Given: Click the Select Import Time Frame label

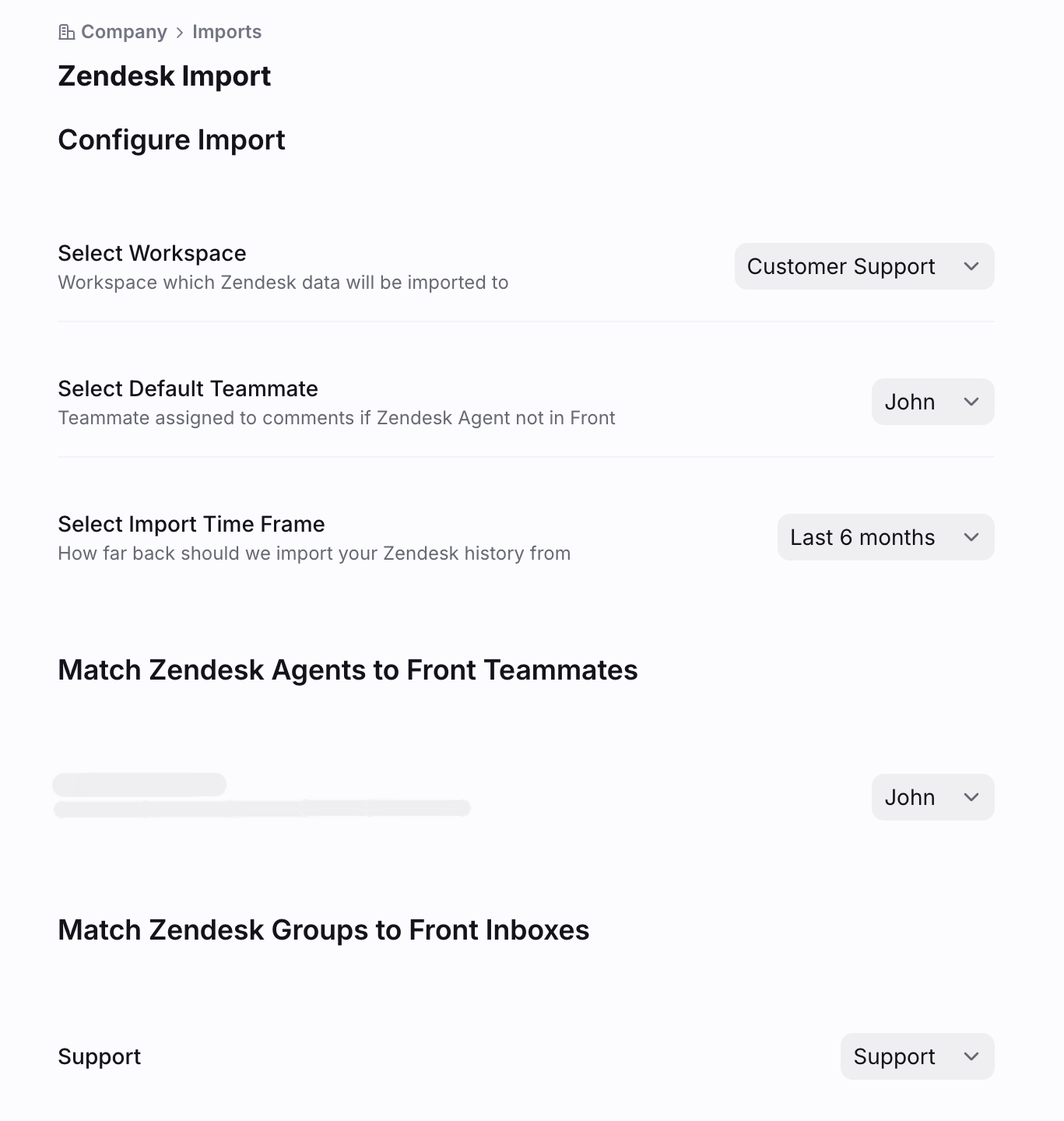Looking at the screenshot, I should tap(191, 524).
